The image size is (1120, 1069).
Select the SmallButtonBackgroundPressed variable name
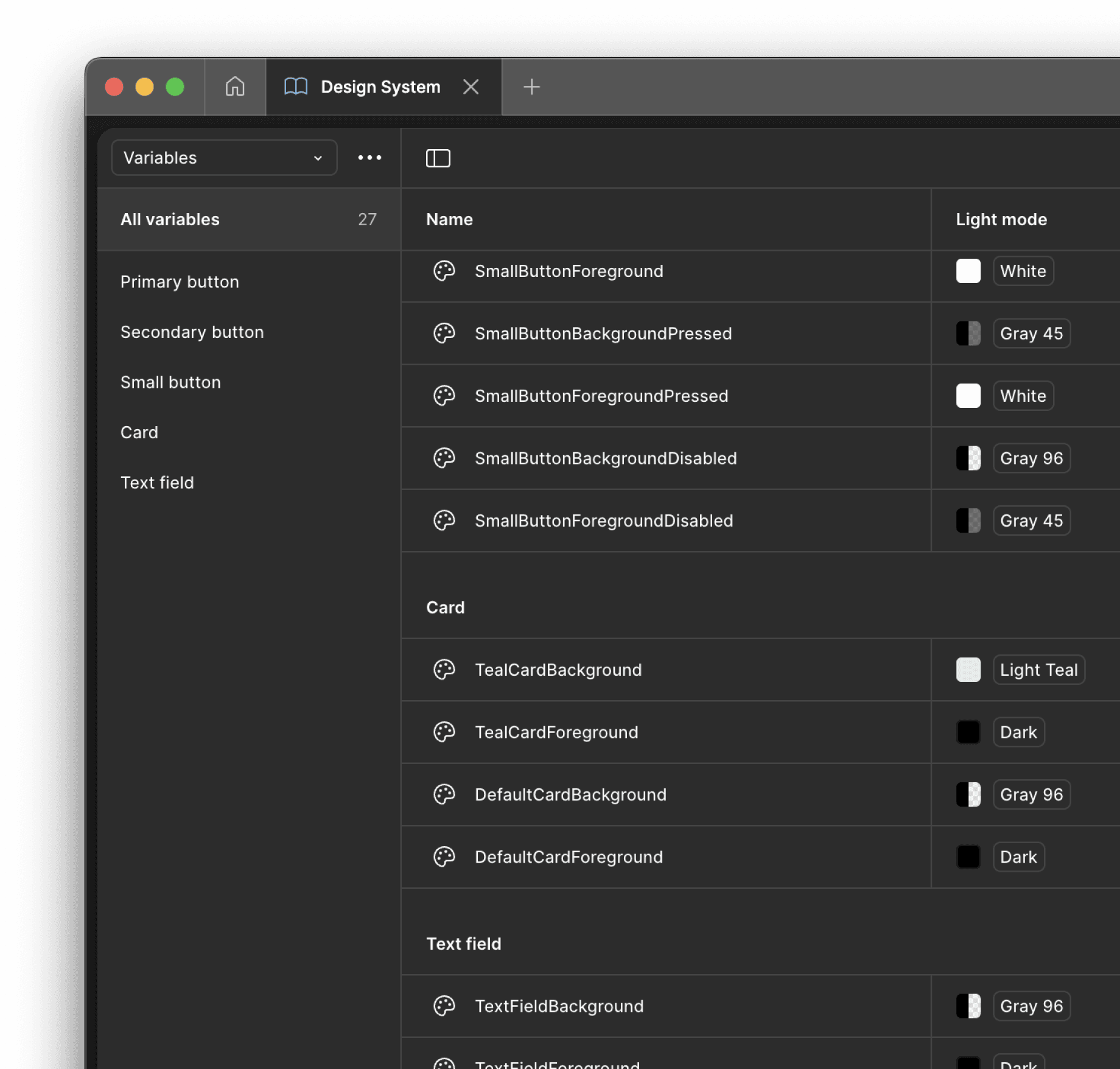pos(603,333)
